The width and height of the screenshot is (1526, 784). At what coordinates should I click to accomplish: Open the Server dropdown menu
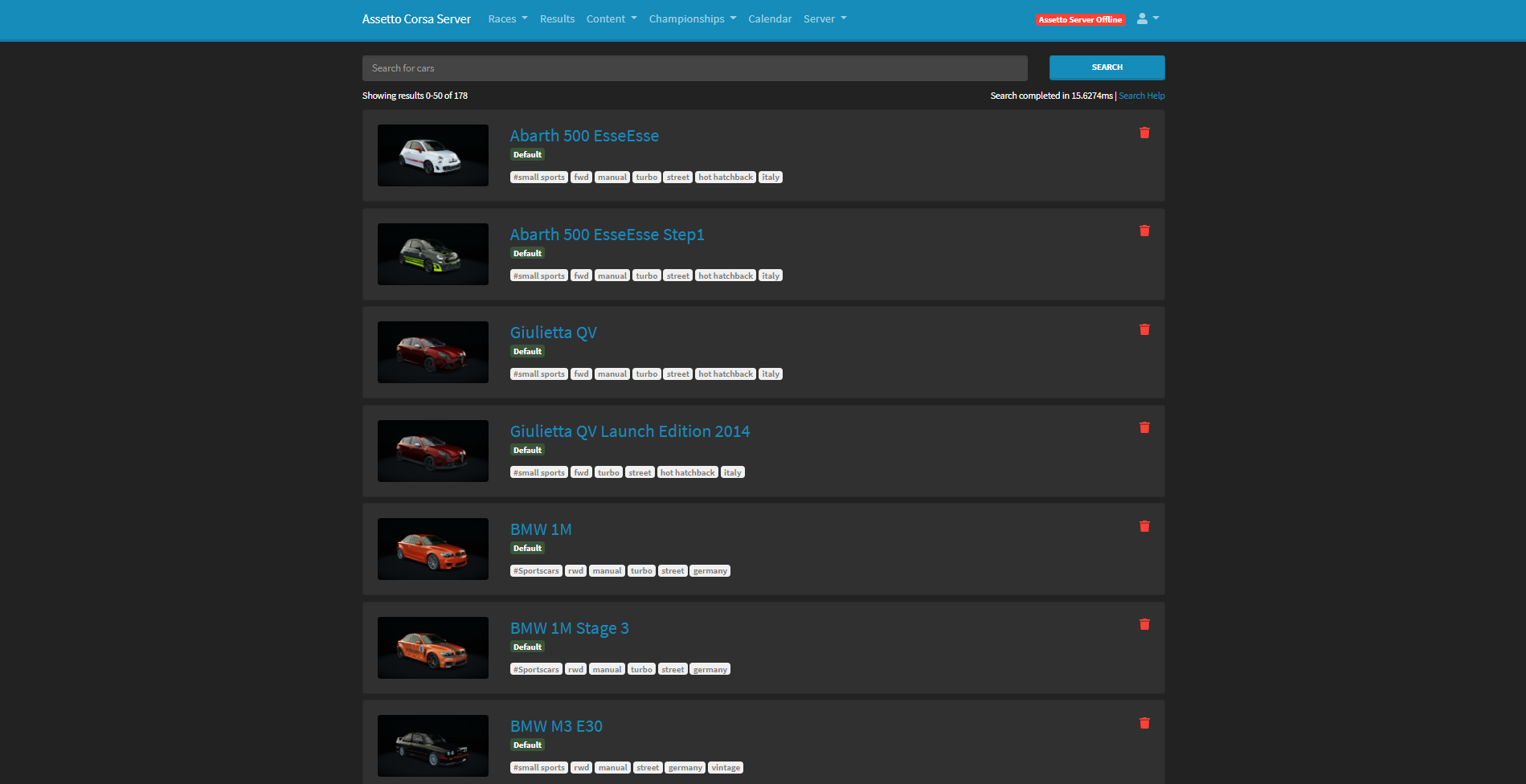pyautogui.click(x=825, y=18)
